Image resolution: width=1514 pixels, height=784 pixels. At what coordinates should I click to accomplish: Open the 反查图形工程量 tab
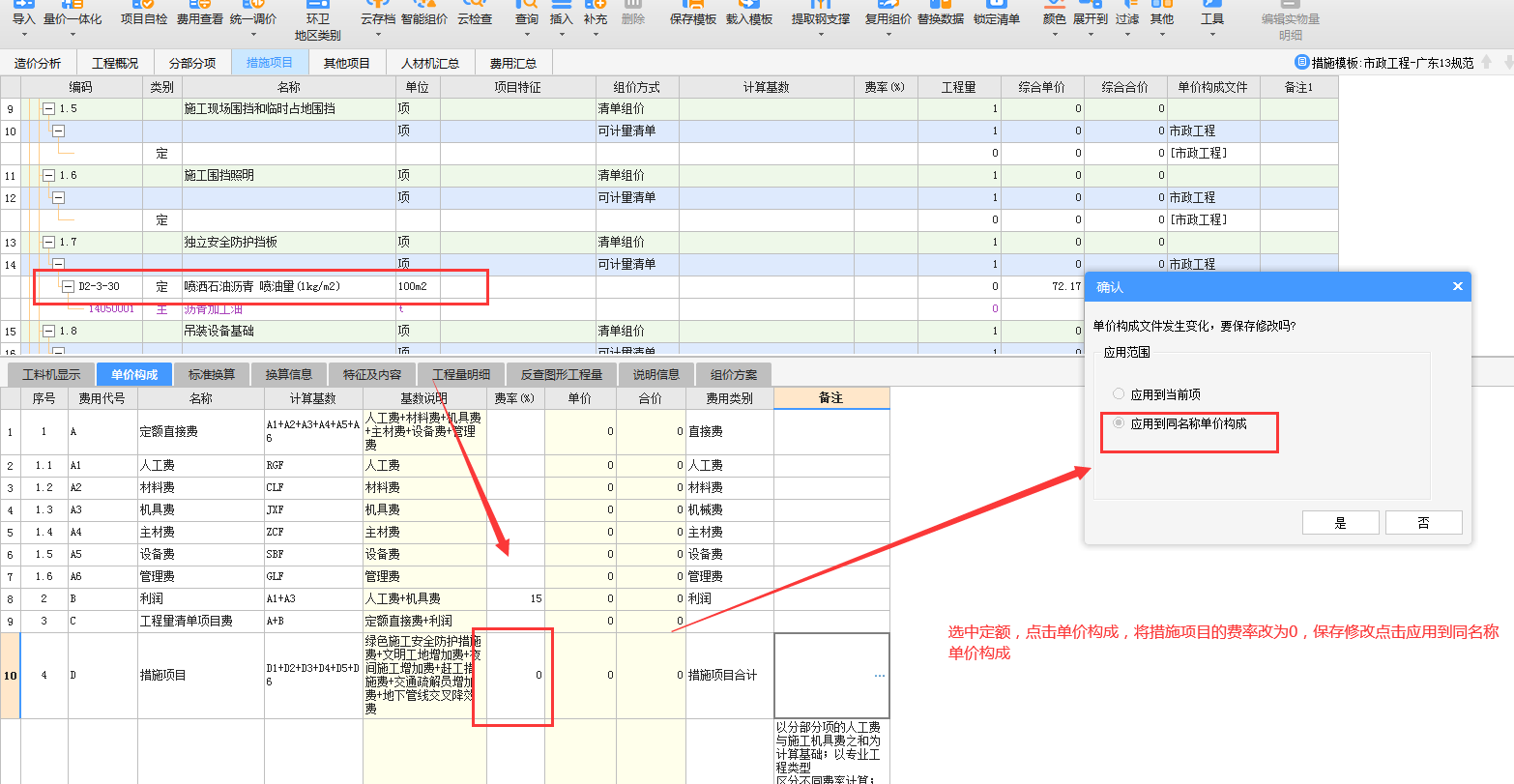(562, 375)
